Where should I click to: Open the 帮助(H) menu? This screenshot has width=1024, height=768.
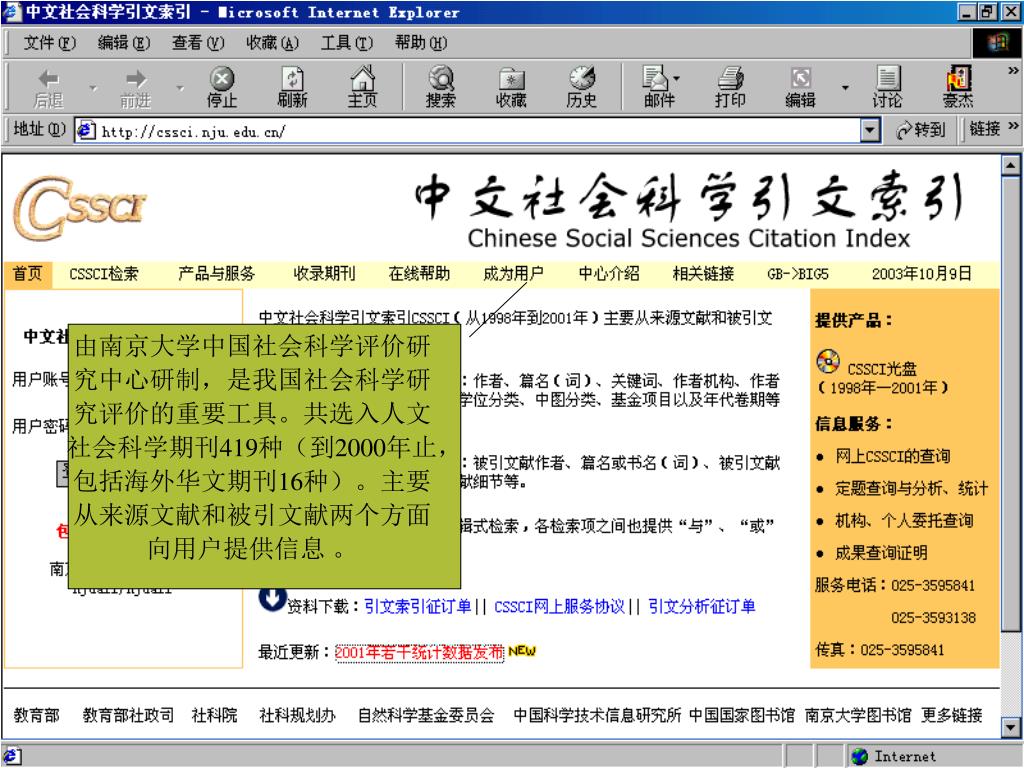coord(421,43)
